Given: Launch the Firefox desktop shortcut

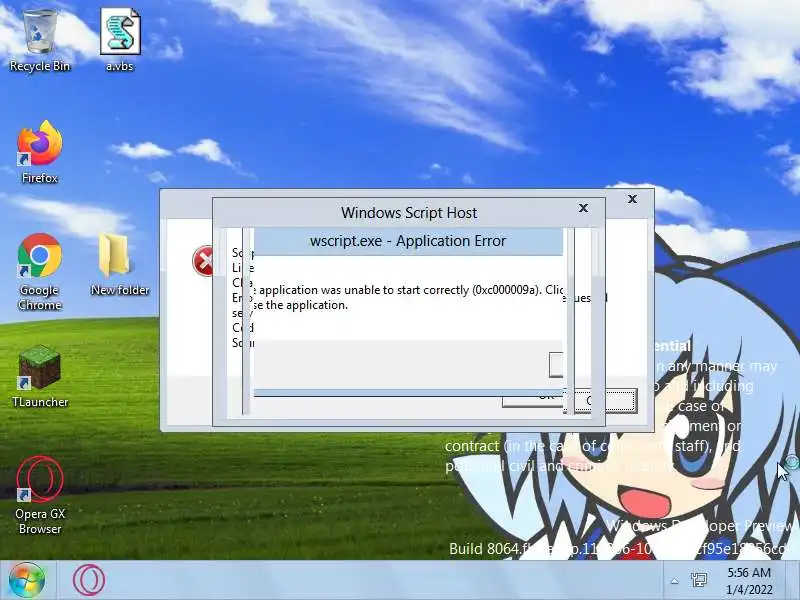Looking at the screenshot, I should pos(40,152).
